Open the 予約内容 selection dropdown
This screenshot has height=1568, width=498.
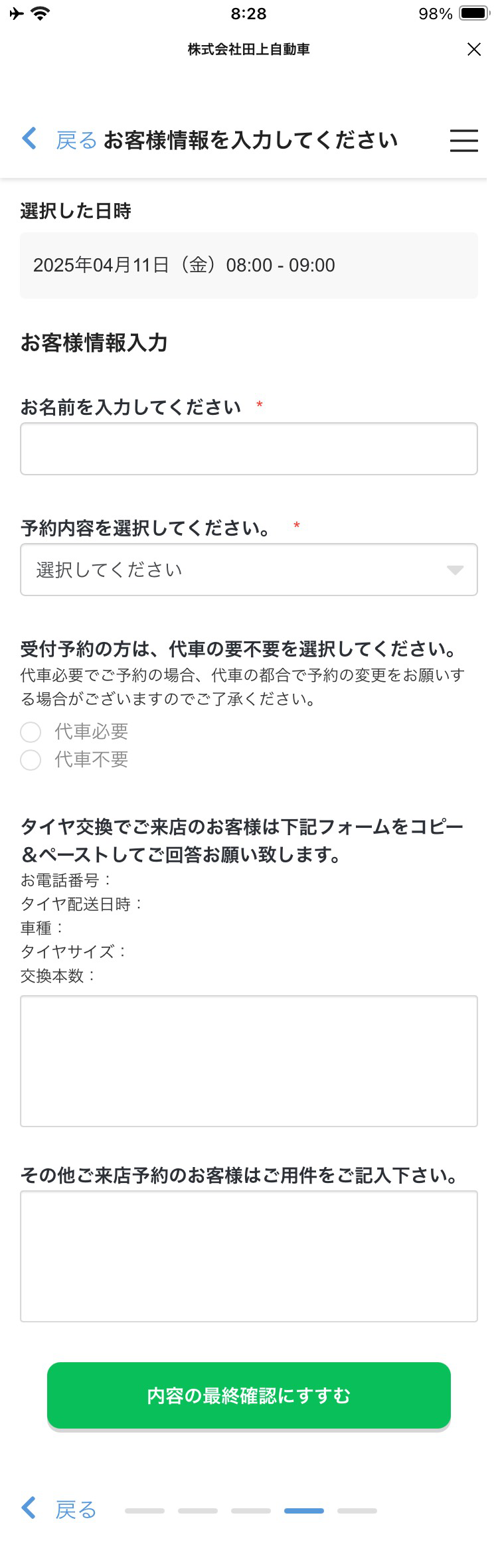pyautogui.click(x=249, y=570)
